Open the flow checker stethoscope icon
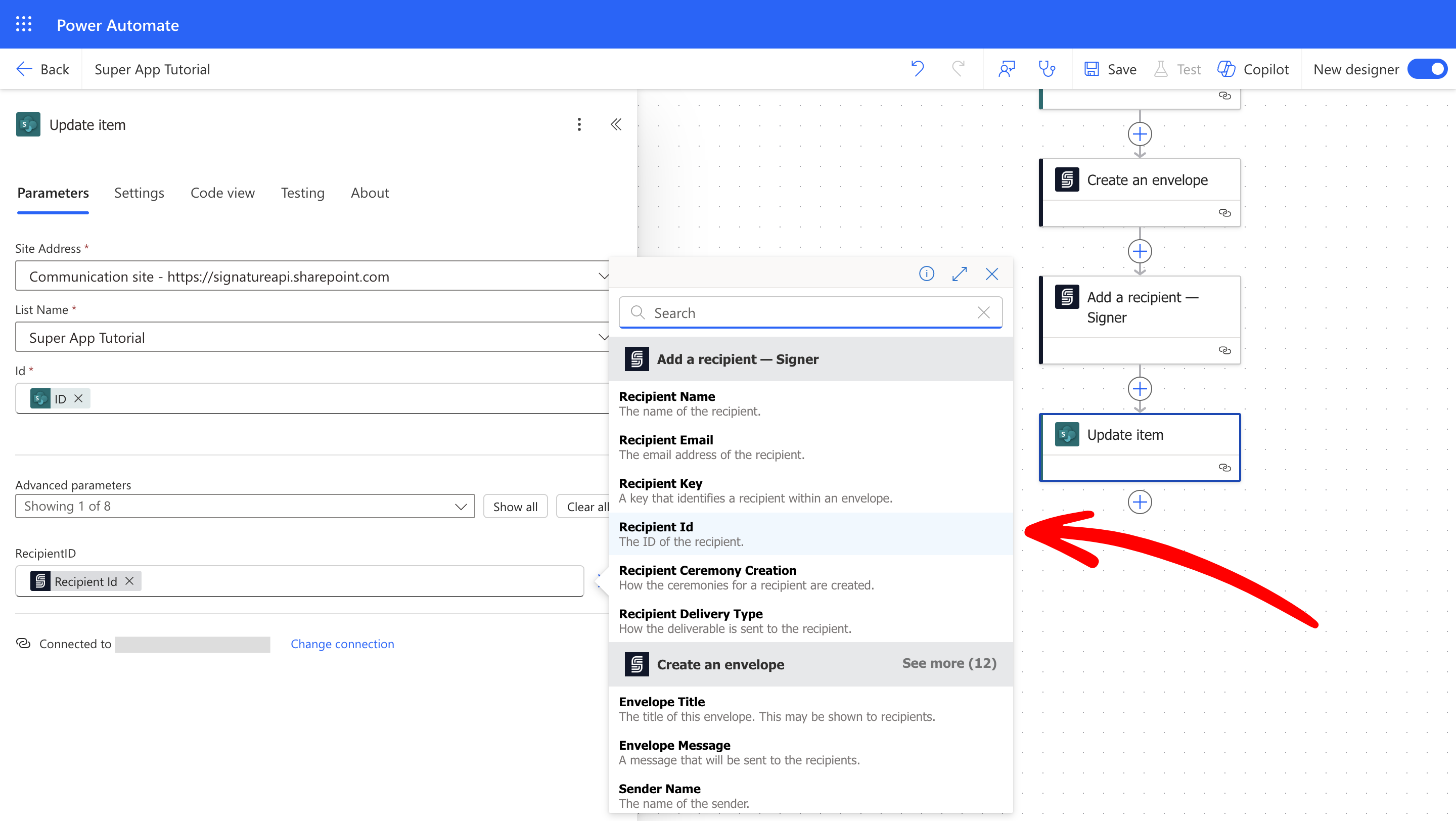Image resolution: width=1456 pixels, height=821 pixels. (1047, 69)
